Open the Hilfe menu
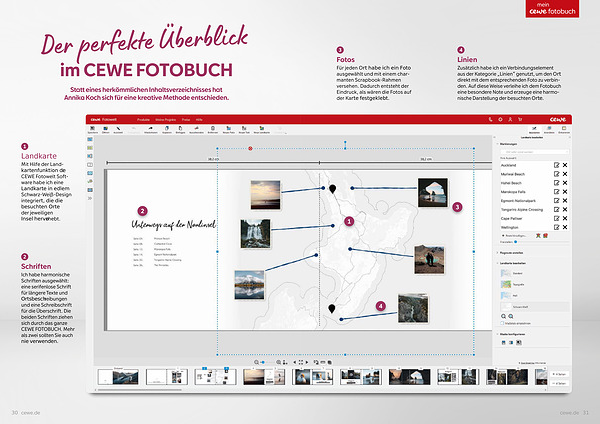Viewport: 600px width, 424px height. (199, 119)
